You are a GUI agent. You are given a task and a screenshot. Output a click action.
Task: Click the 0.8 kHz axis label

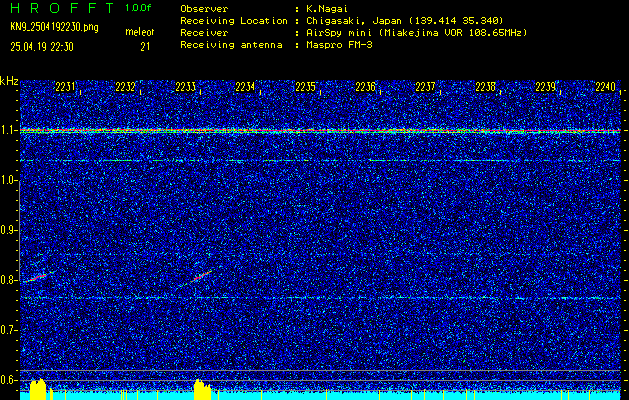(8, 280)
